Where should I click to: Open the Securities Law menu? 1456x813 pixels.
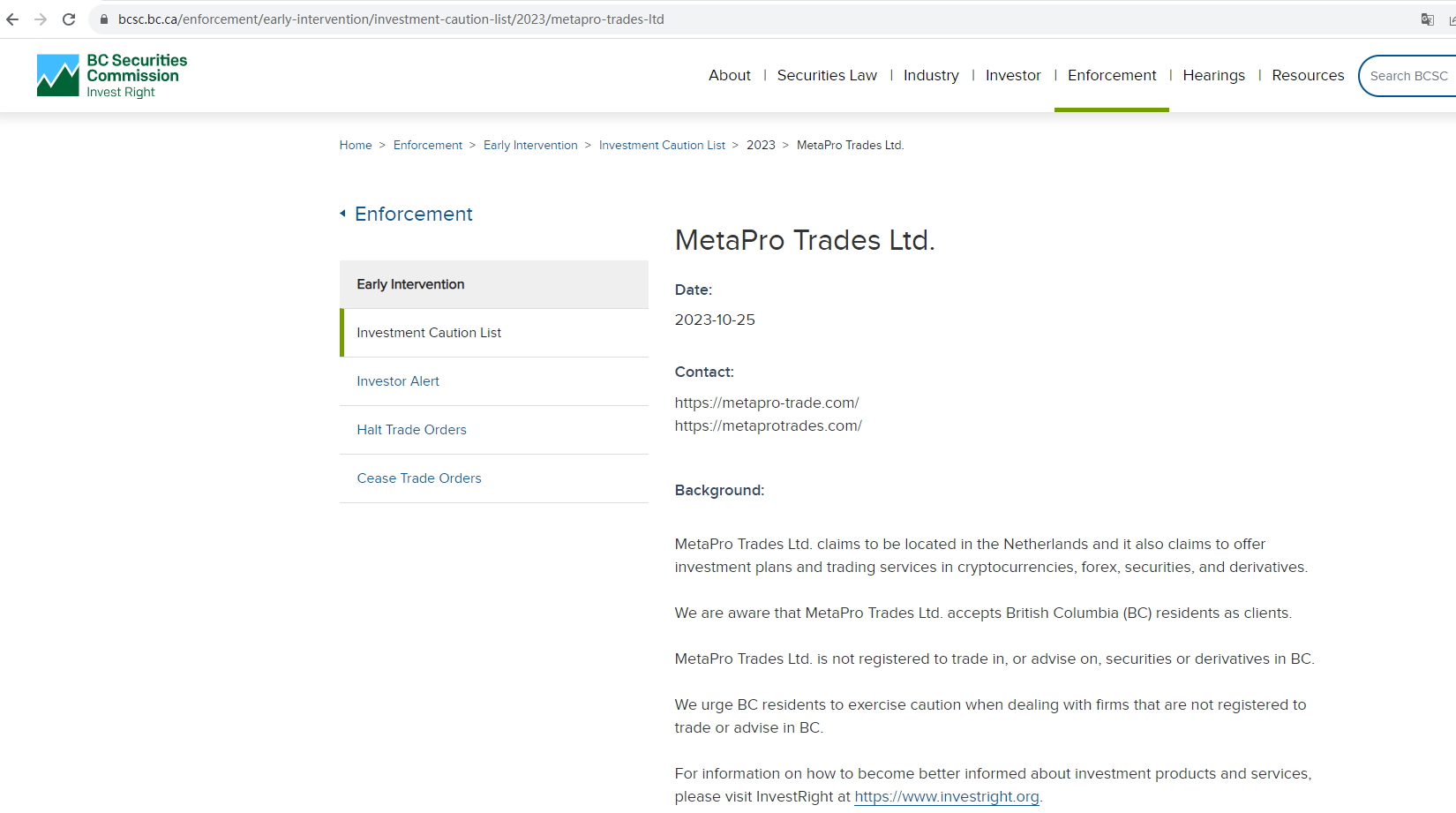(827, 76)
